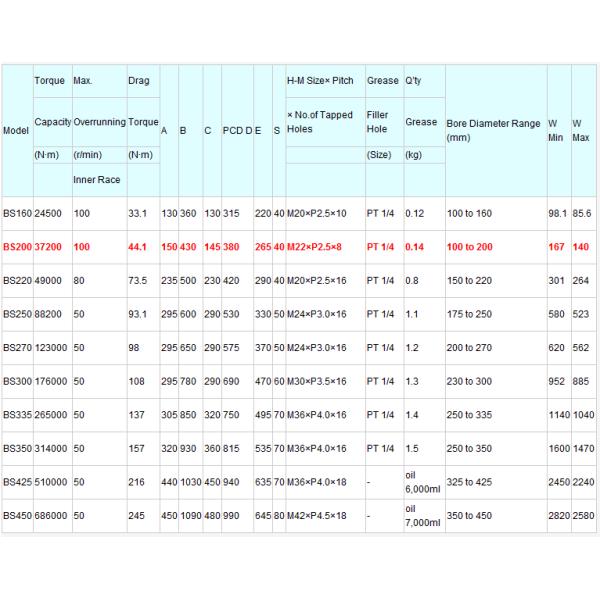The image size is (600, 600).
Task: Click tapped holes cell M36×P4.0×18
Action: pyautogui.click(x=326, y=482)
